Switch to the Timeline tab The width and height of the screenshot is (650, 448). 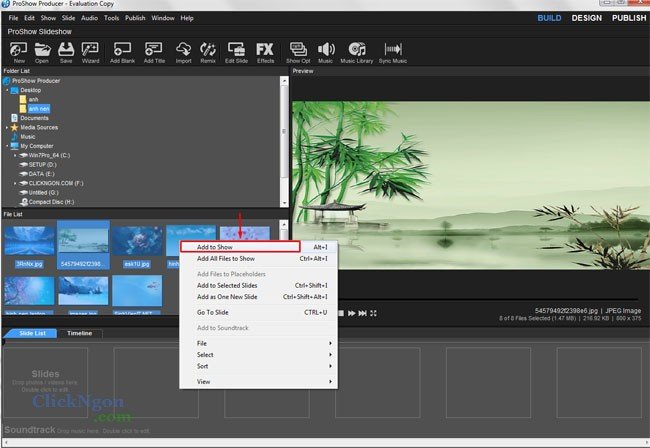click(x=80, y=333)
